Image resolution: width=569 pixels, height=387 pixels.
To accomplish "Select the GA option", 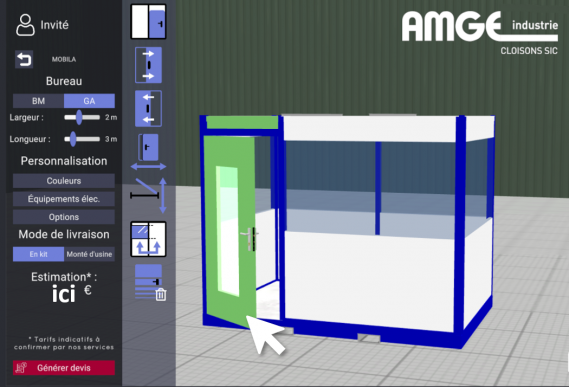I will [x=89, y=101].
